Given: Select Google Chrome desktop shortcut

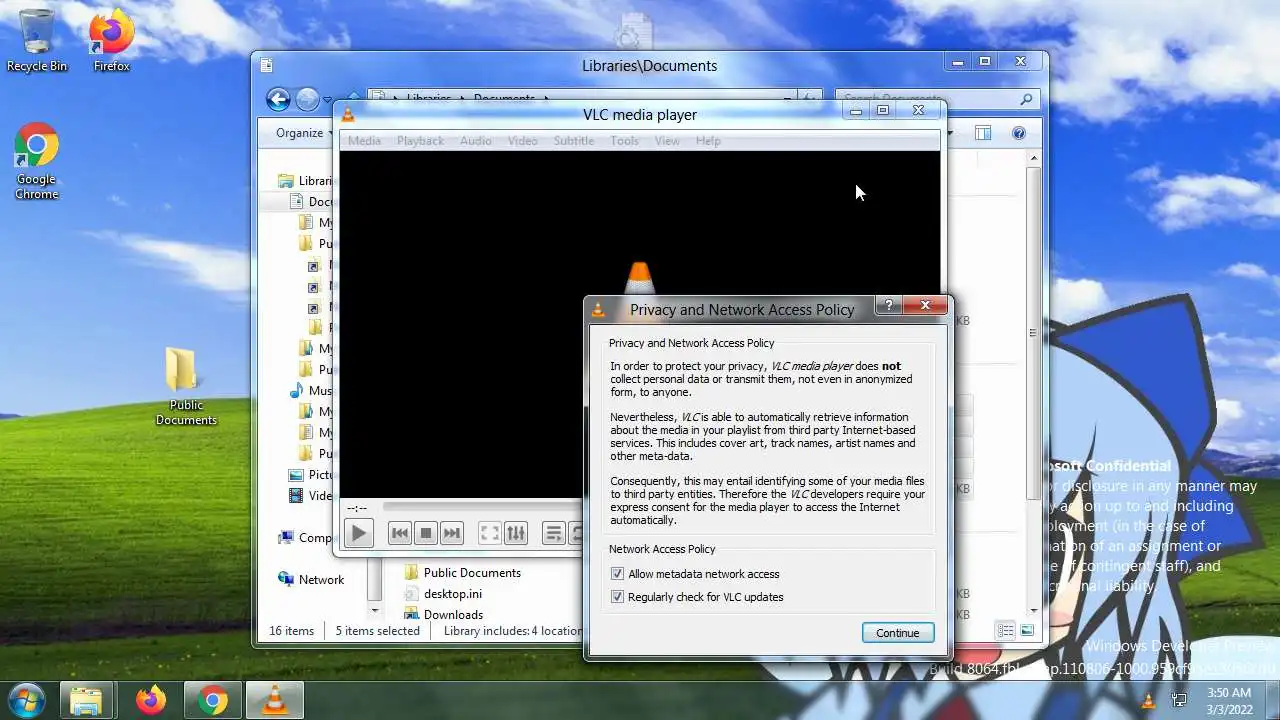Looking at the screenshot, I should tap(36, 162).
